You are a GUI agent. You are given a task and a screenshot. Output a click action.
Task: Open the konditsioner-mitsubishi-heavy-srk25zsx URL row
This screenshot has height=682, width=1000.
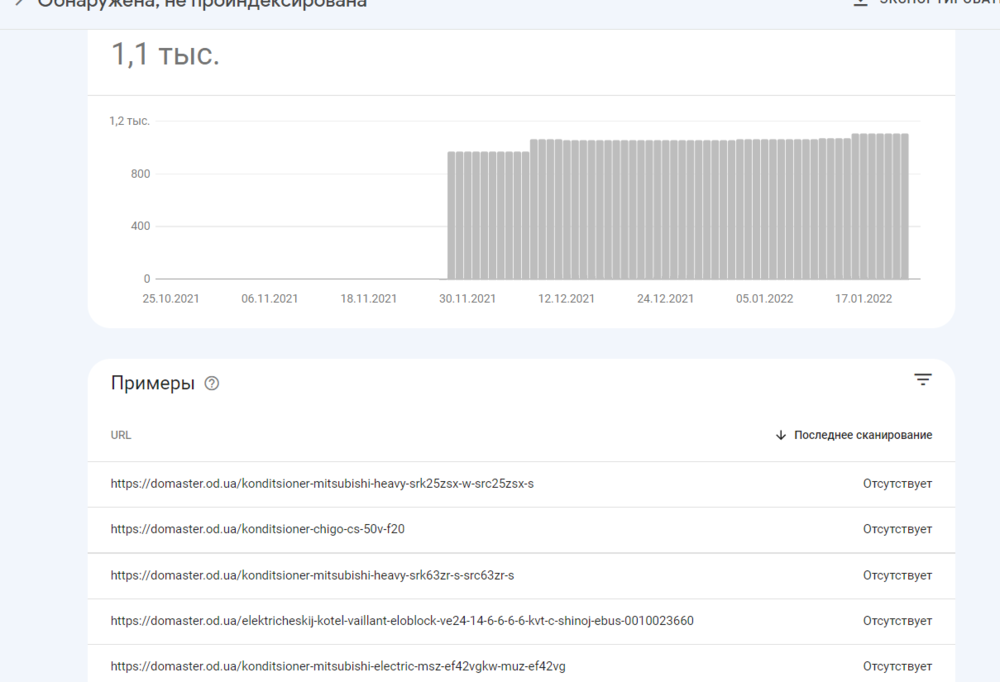tap(322, 484)
